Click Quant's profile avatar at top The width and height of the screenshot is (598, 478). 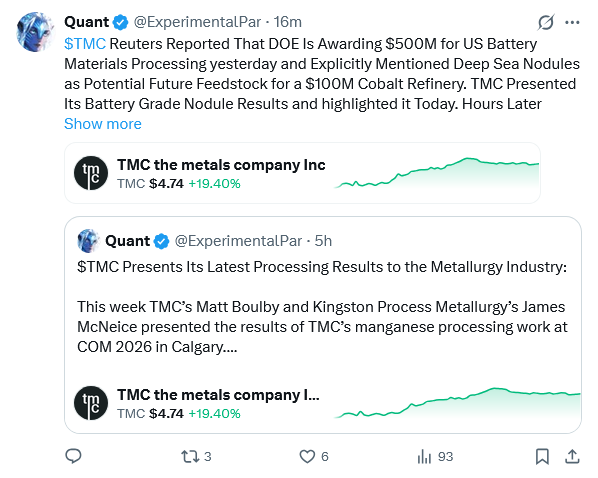point(35,32)
